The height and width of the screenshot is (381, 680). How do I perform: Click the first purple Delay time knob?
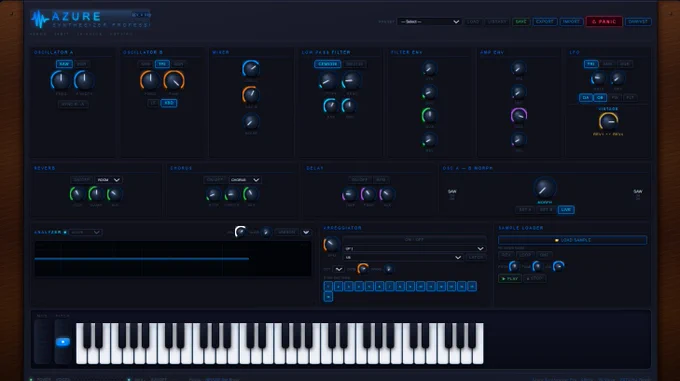pos(350,195)
